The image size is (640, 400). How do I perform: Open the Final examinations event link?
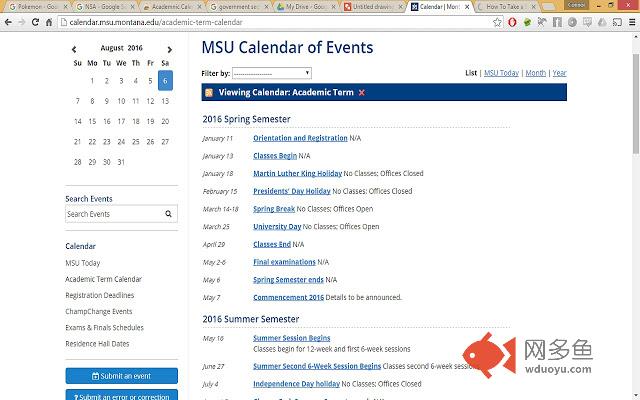(x=284, y=262)
